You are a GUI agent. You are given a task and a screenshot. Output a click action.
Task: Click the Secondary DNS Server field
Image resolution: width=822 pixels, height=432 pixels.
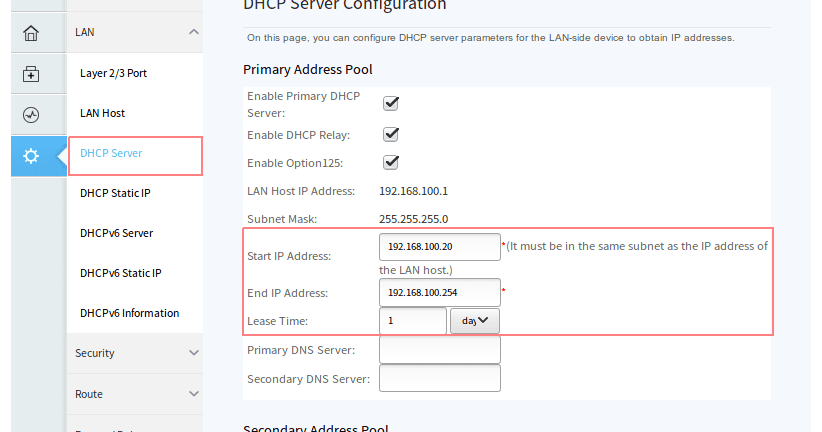coord(440,379)
